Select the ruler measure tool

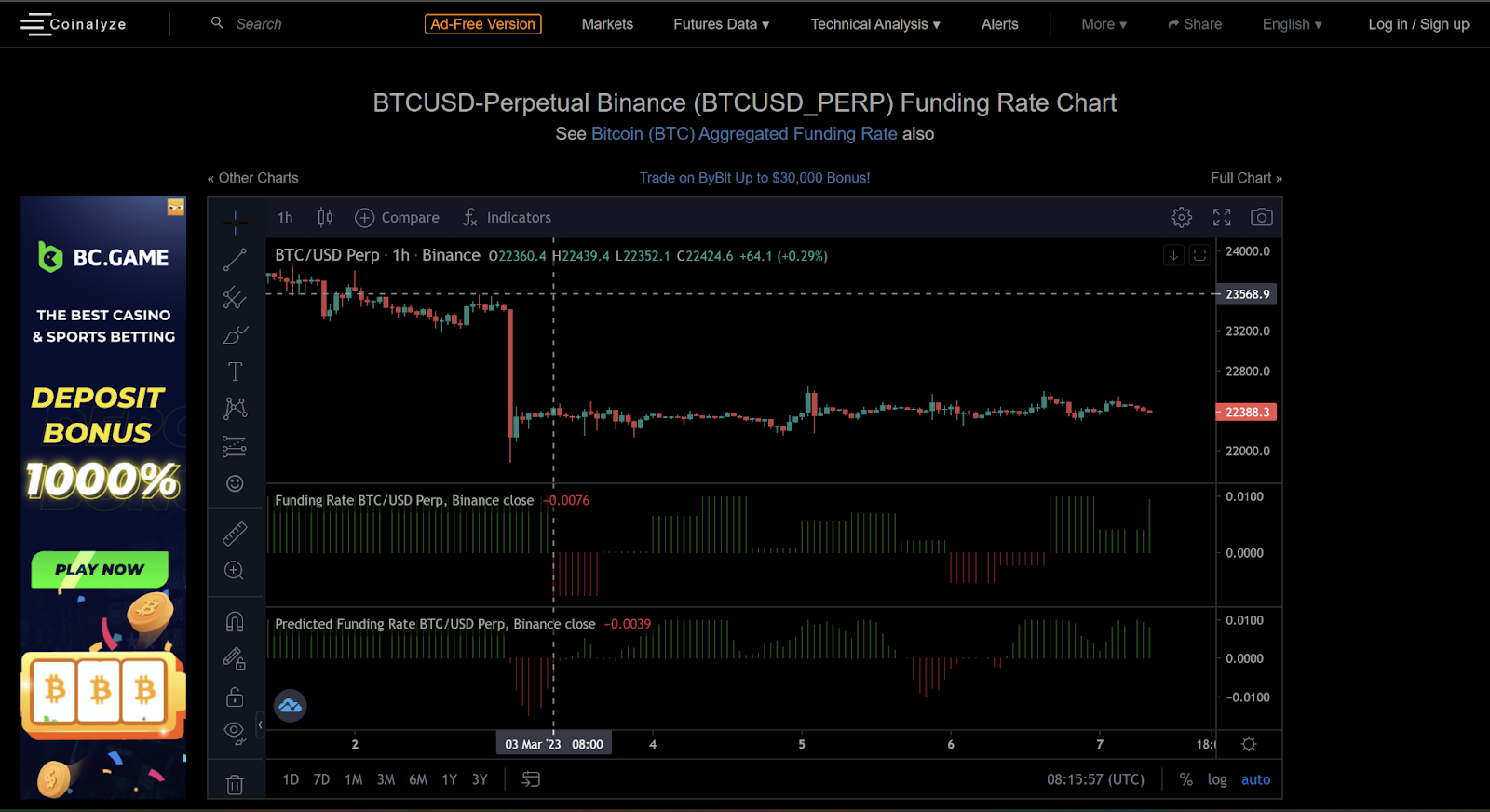235,534
